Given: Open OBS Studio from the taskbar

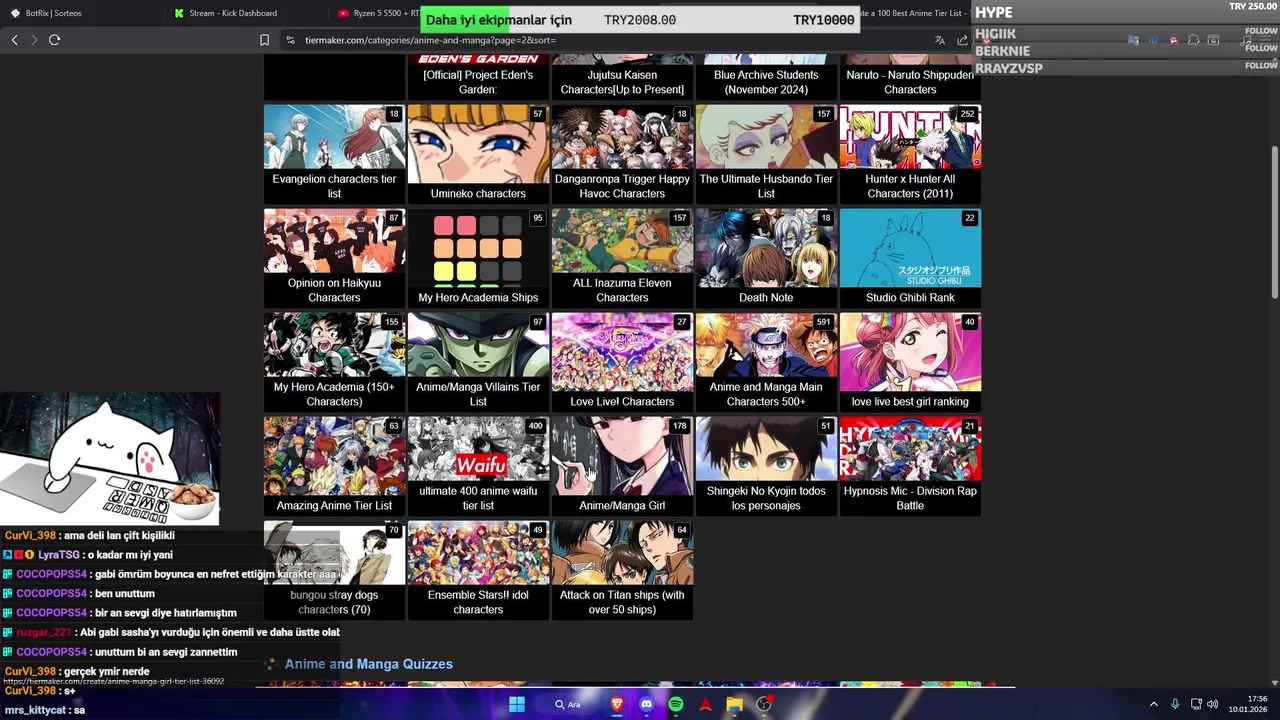Looking at the screenshot, I should (x=764, y=704).
